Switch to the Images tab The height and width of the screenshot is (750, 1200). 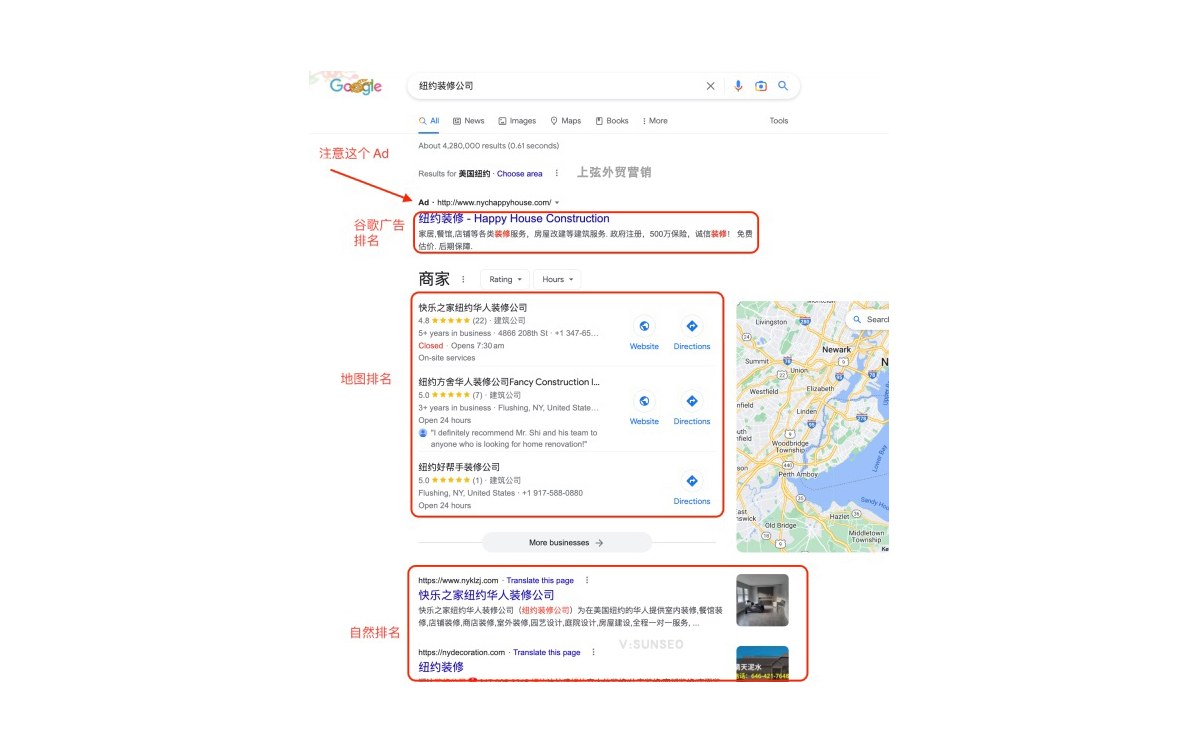click(517, 121)
